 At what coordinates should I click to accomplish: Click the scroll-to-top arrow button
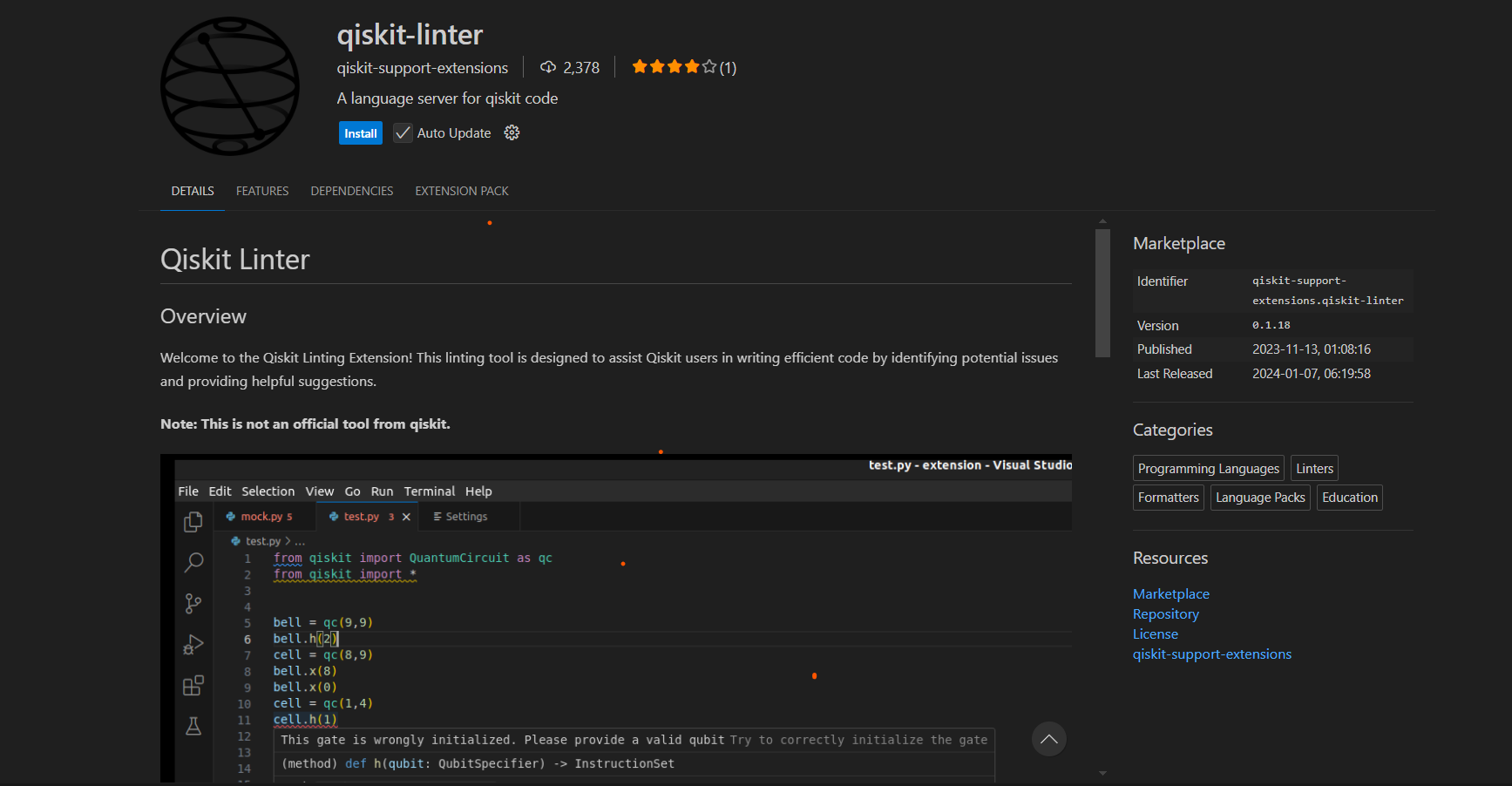(x=1049, y=739)
